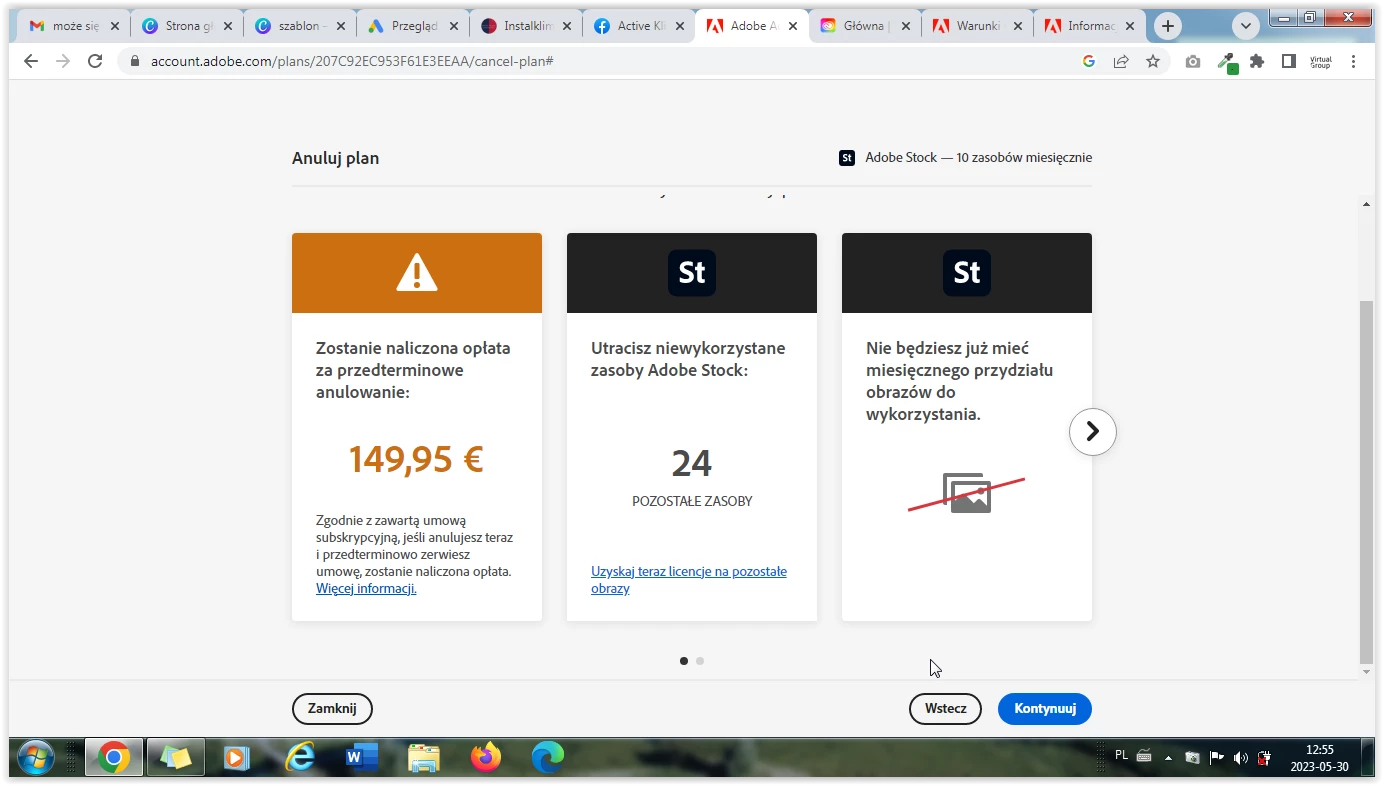
Task: Click the Zamknij button
Action: [x=332, y=709]
